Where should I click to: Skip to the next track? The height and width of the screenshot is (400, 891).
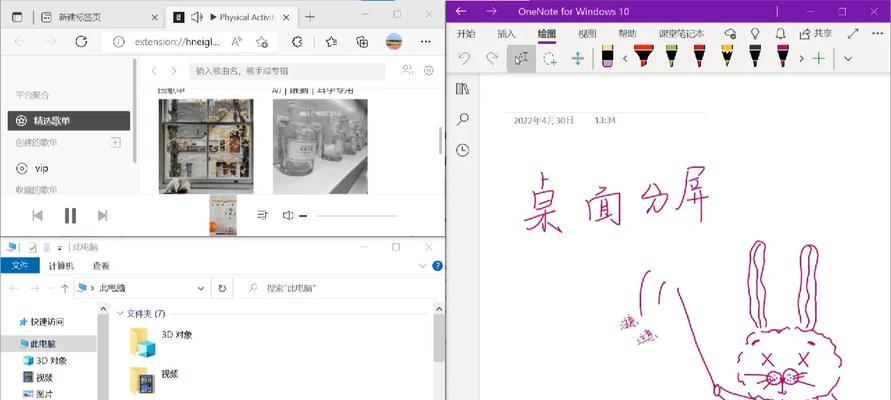pos(102,215)
